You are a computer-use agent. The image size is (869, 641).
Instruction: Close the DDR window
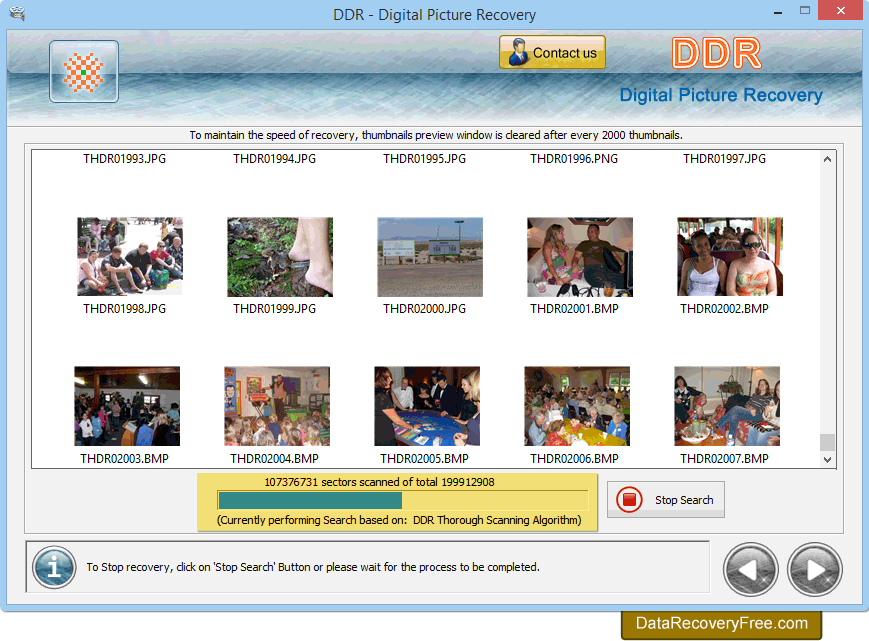tap(840, 11)
